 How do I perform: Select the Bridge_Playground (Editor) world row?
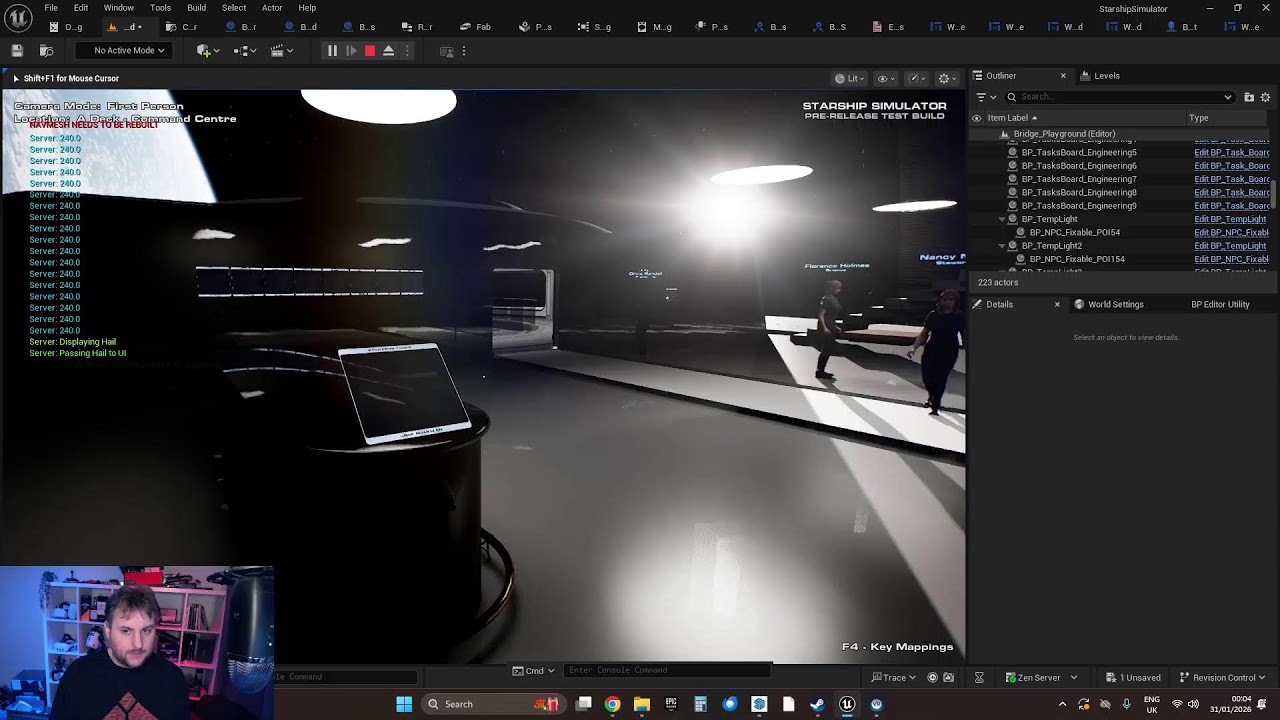(1064, 134)
